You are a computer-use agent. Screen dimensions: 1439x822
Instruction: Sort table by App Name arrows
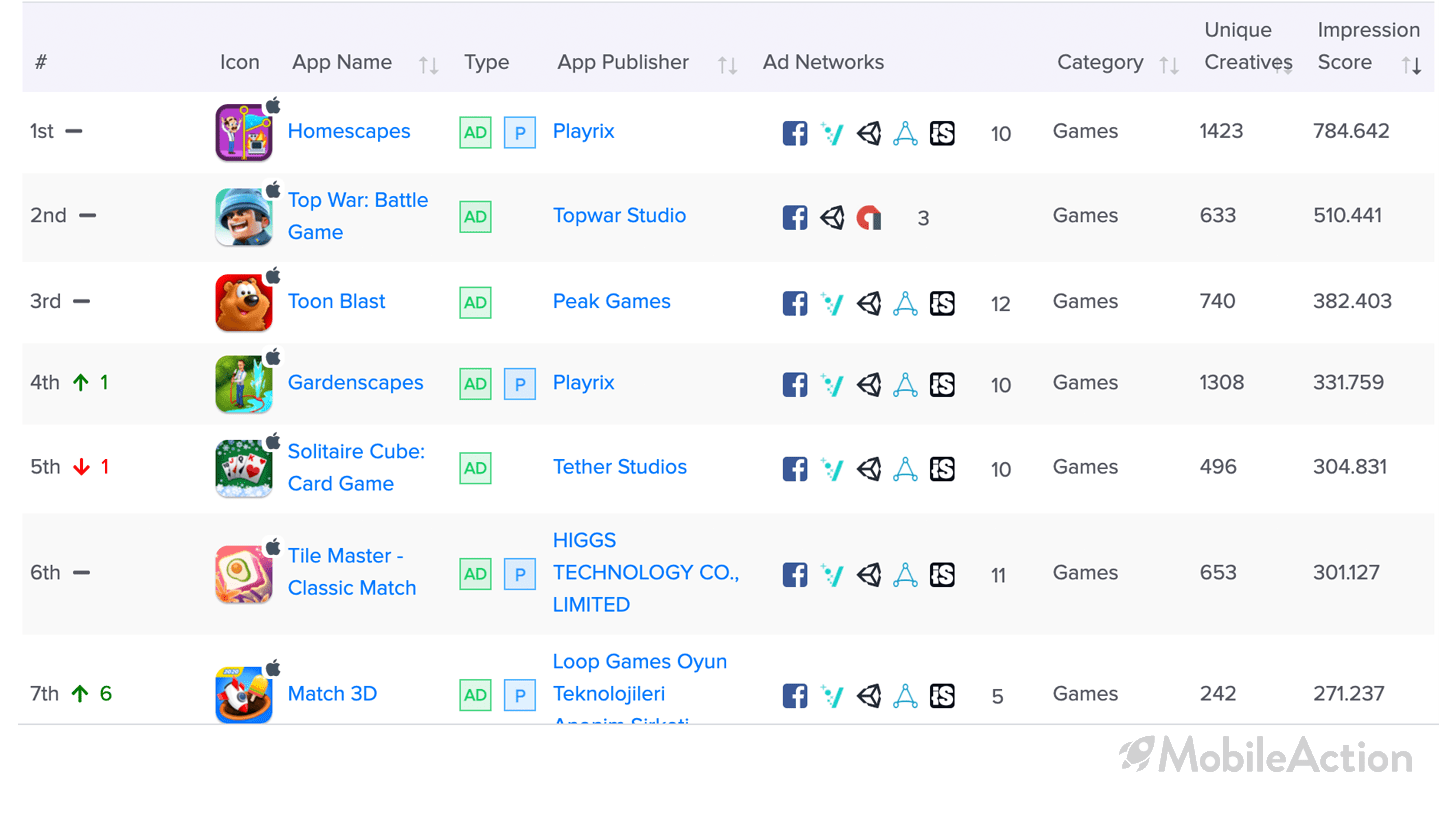click(428, 66)
